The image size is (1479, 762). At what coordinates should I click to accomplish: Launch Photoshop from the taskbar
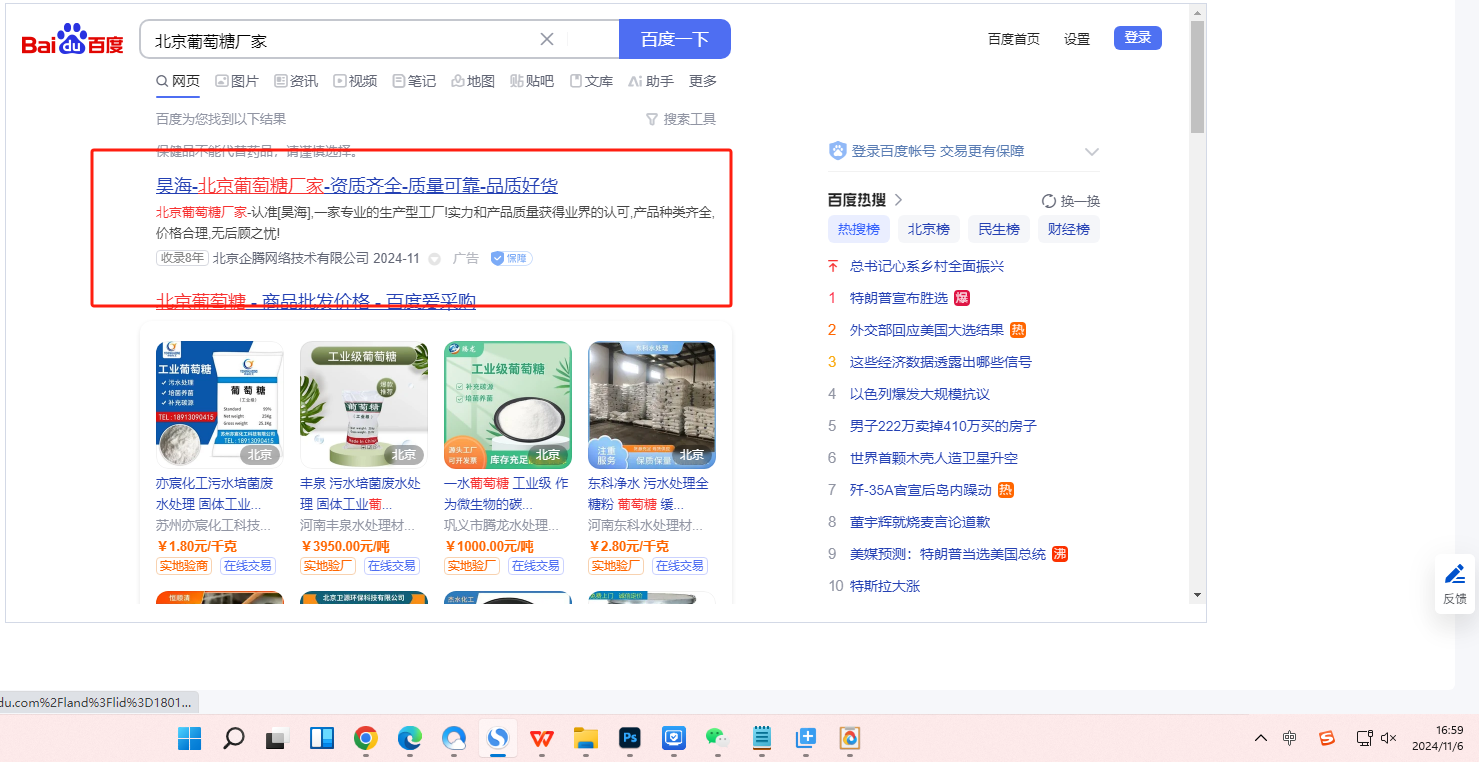630,739
